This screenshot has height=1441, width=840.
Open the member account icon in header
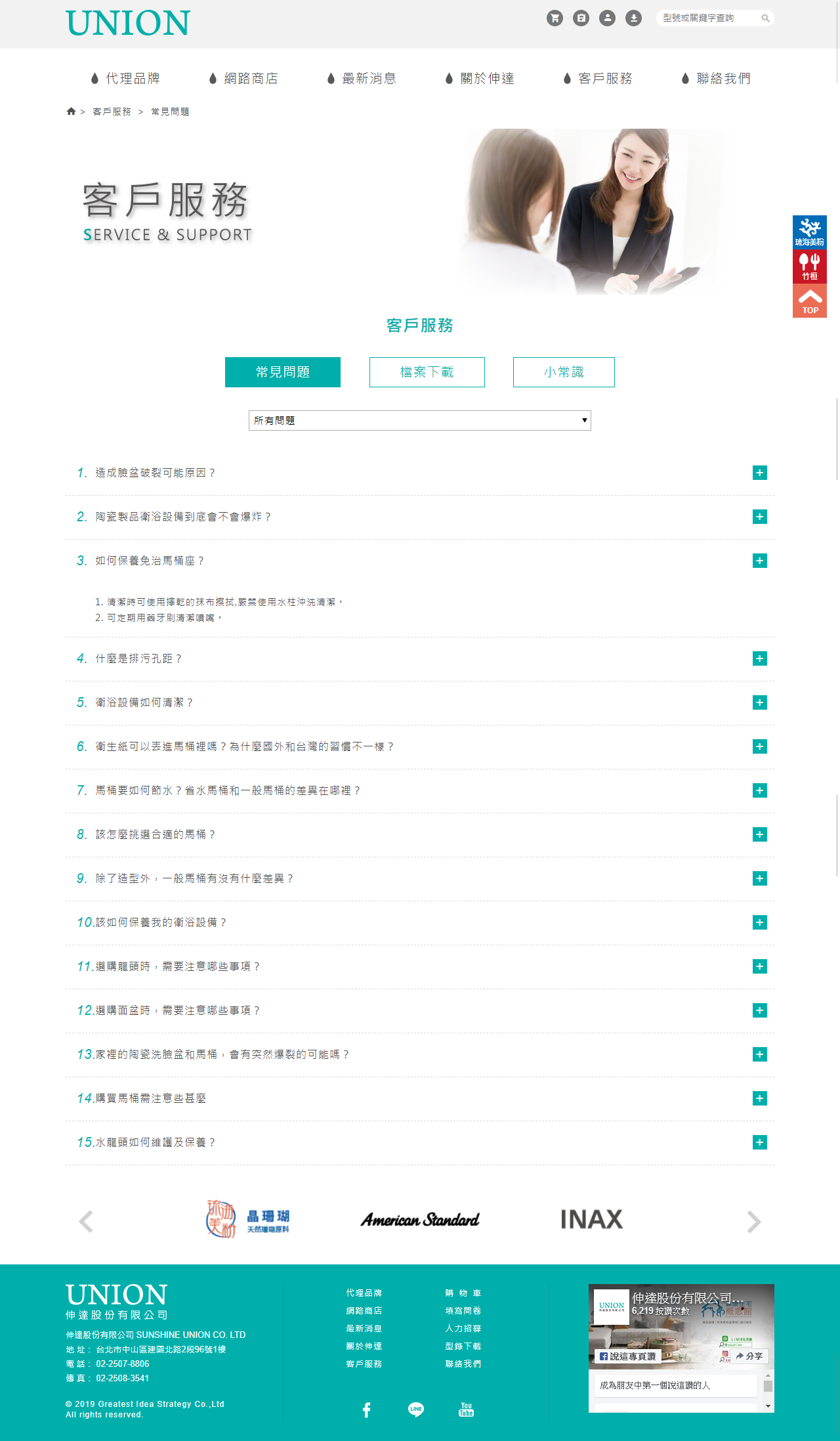(607, 18)
